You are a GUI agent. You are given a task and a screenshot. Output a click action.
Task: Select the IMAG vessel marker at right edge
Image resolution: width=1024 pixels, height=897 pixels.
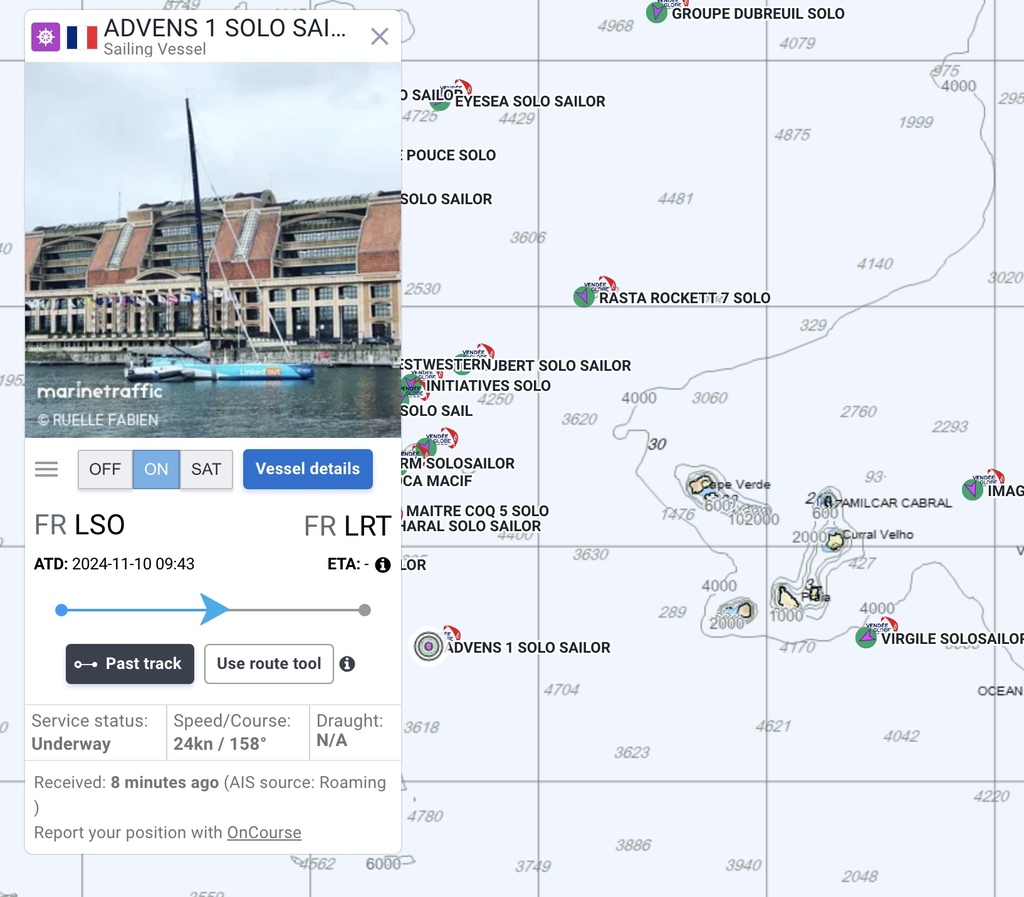coord(972,489)
